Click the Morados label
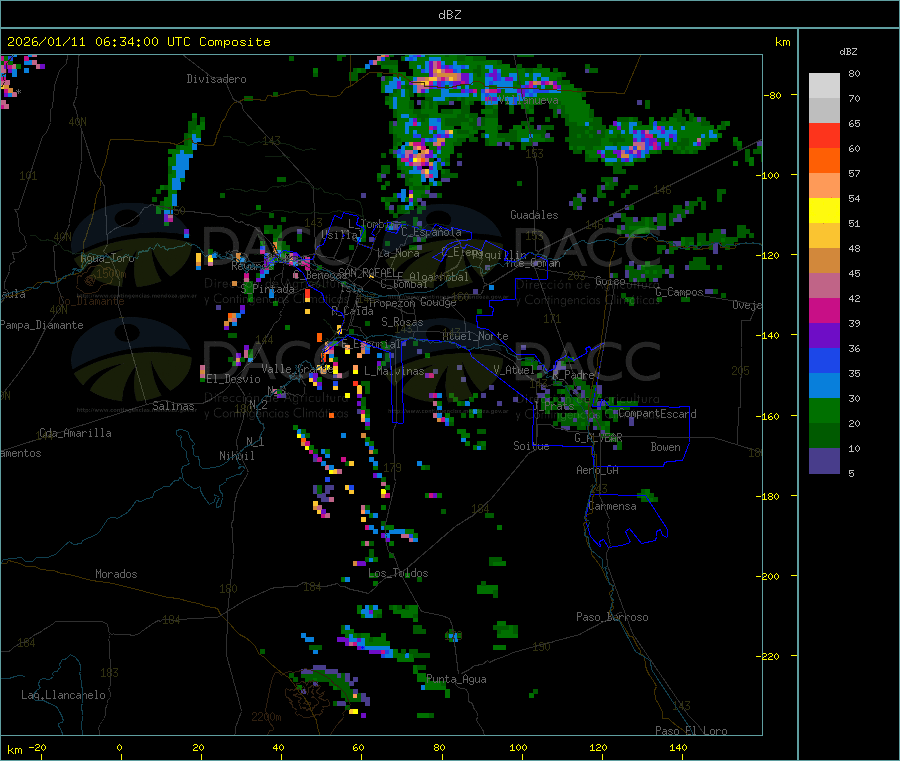This screenshot has width=900, height=761. pyautogui.click(x=116, y=574)
